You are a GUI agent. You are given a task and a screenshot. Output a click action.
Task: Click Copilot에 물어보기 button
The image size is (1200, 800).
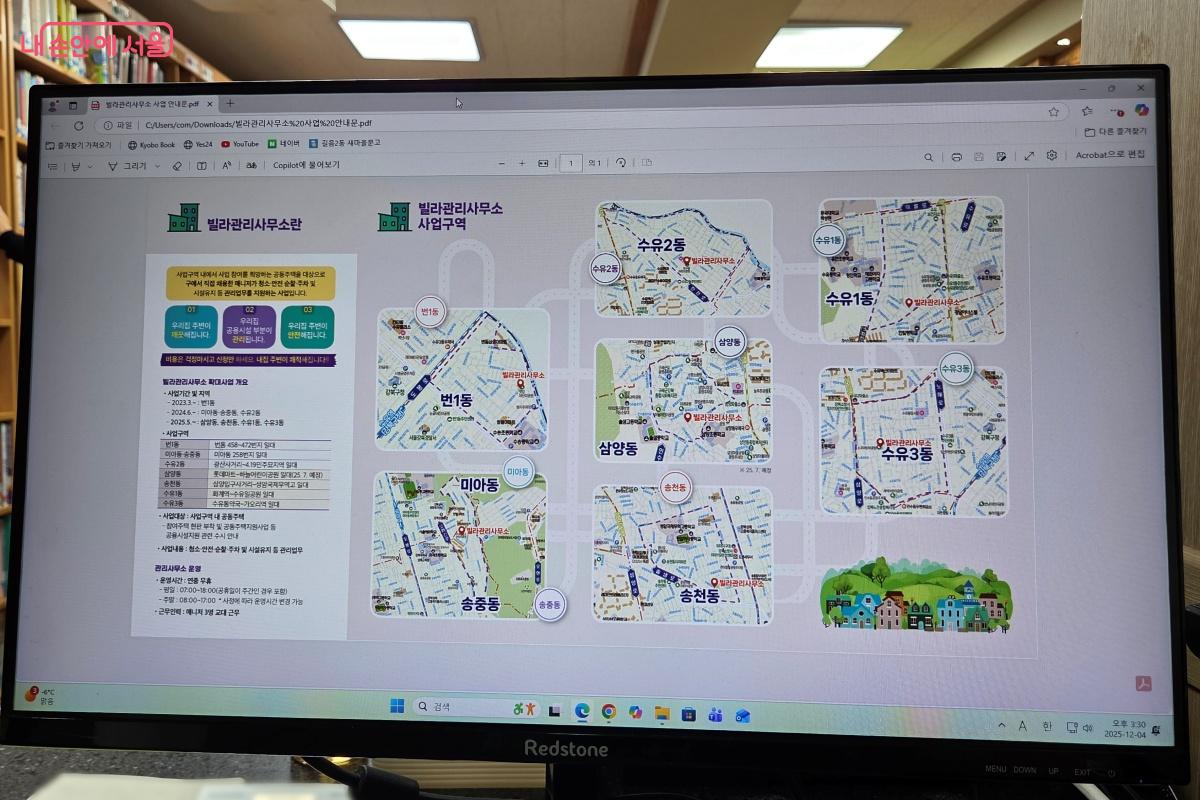coord(306,165)
